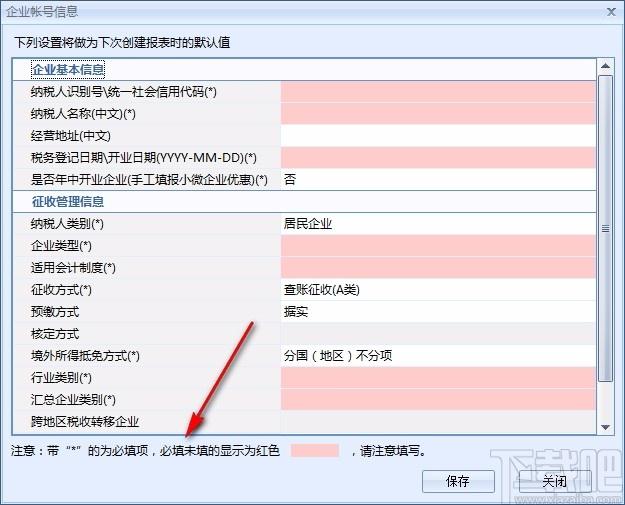Close the 企业帐号信息 dialog with X
The image size is (625, 505).
[x=610, y=11]
